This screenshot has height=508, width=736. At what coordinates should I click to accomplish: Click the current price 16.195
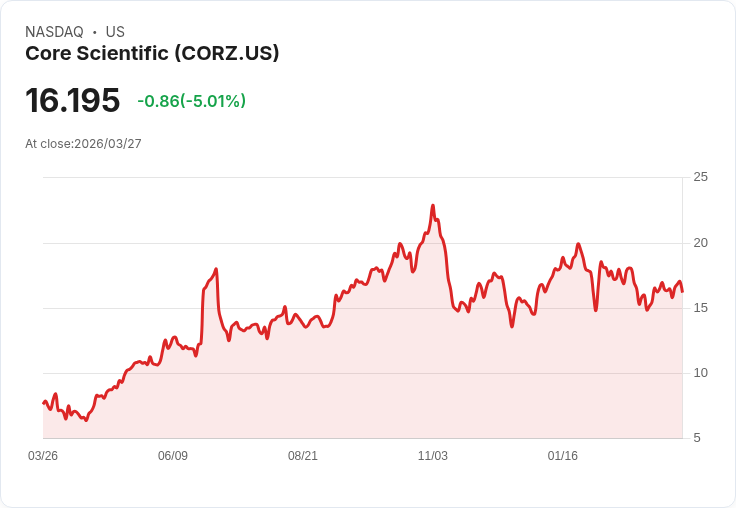tap(73, 100)
